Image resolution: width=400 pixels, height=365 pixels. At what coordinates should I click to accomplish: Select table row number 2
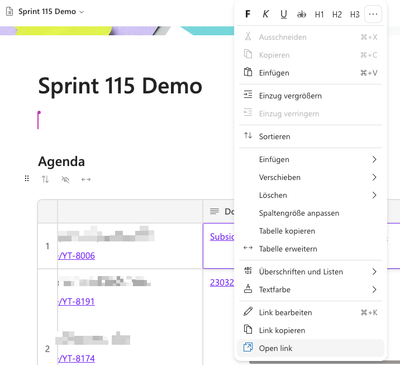pyautogui.click(x=47, y=349)
